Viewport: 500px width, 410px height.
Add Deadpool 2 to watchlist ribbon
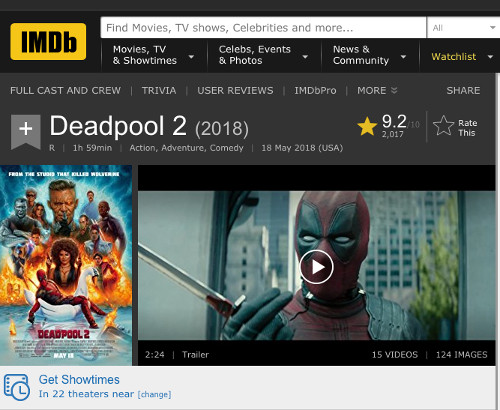26,131
